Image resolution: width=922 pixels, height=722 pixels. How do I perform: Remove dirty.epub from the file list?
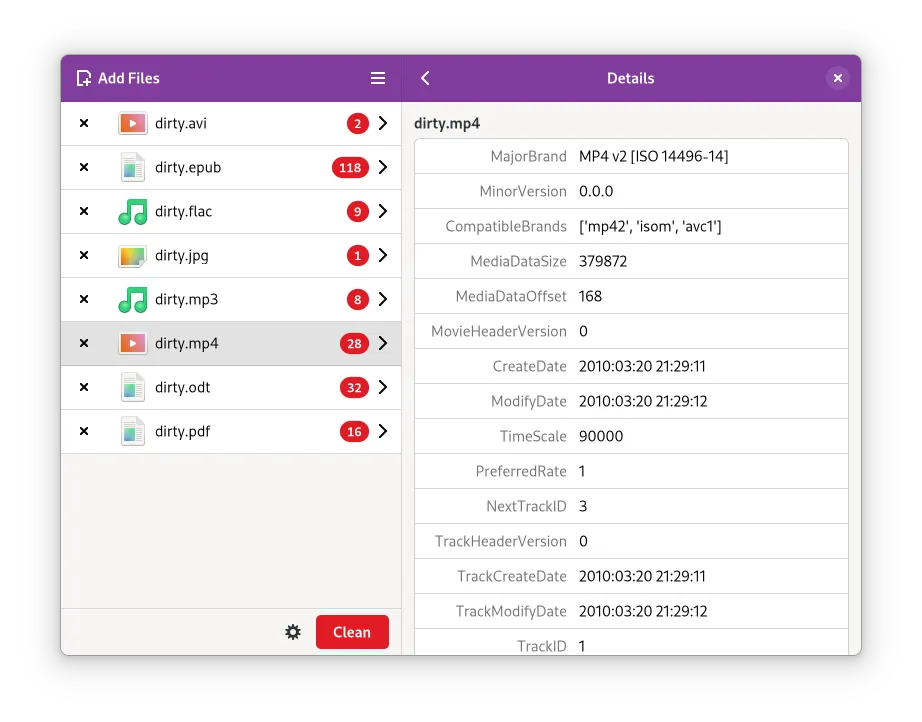pos(84,168)
